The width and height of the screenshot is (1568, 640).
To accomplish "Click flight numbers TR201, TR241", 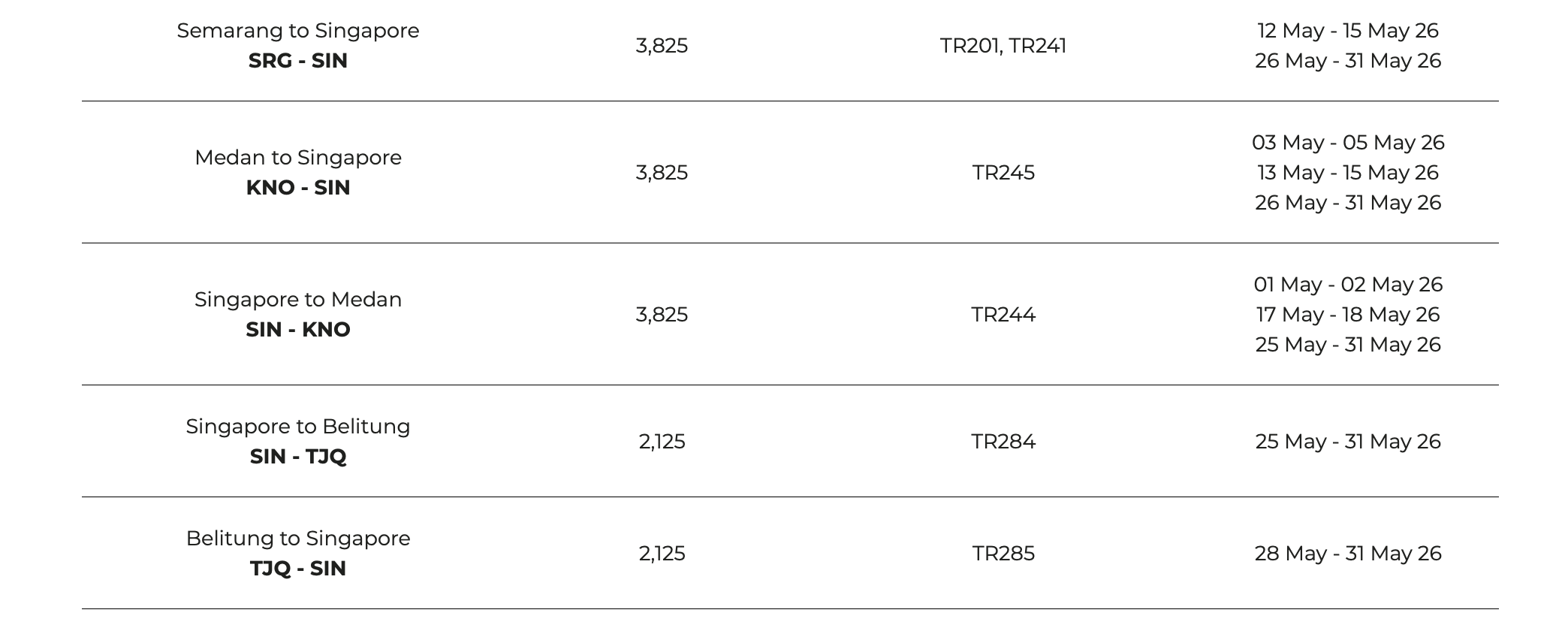I will tap(1003, 46).
